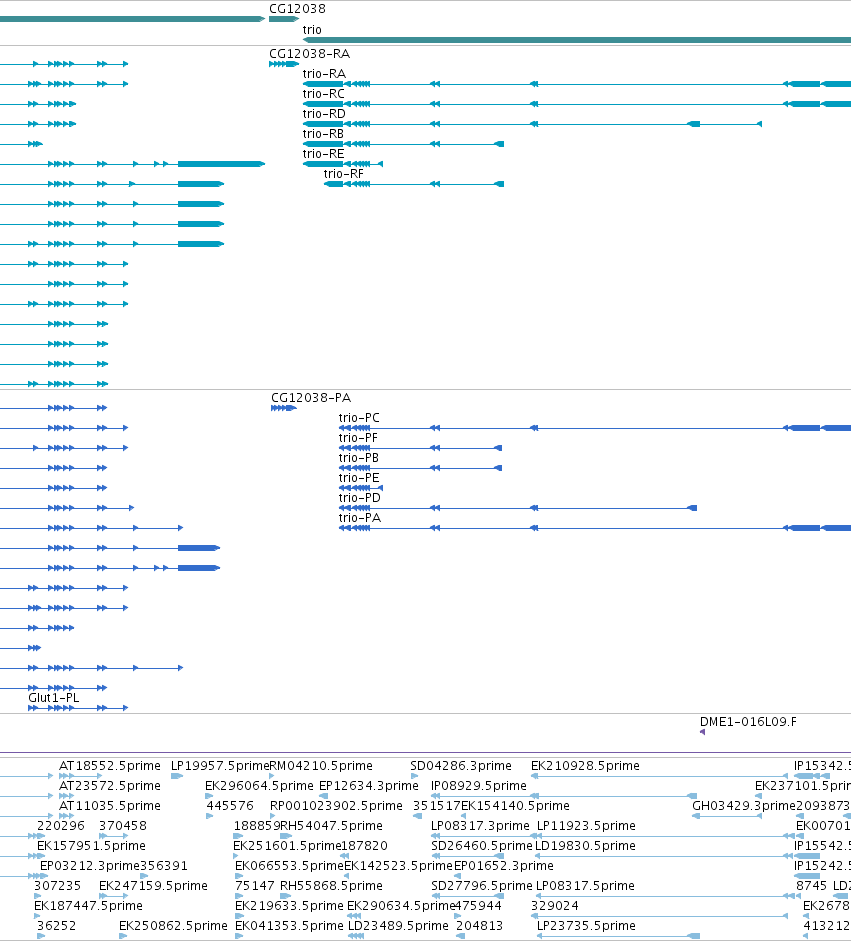Select the LP08317.3prime EST label
The height and width of the screenshot is (941, 851).
(480, 826)
